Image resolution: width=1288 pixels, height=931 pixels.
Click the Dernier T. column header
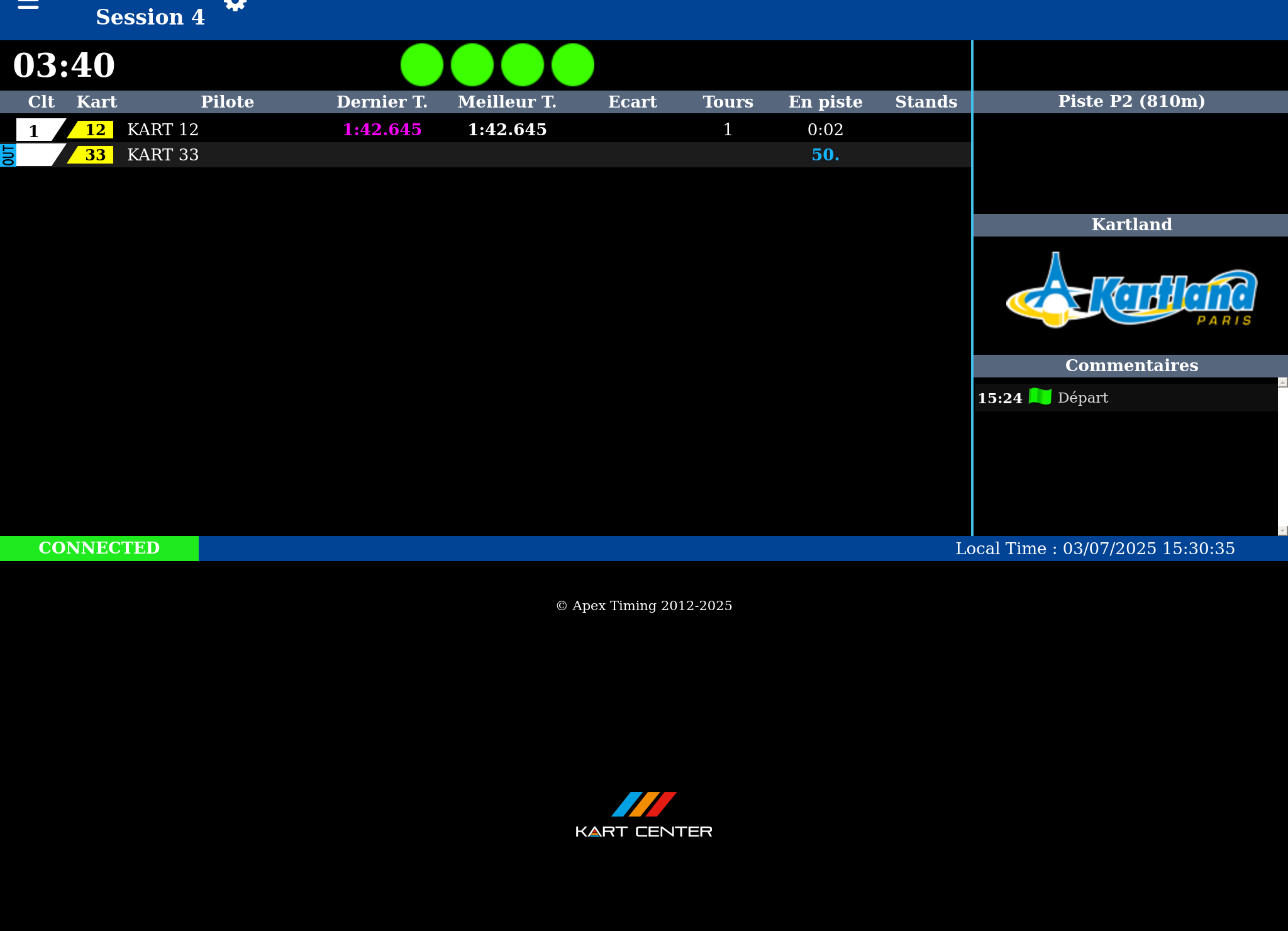tap(382, 102)
